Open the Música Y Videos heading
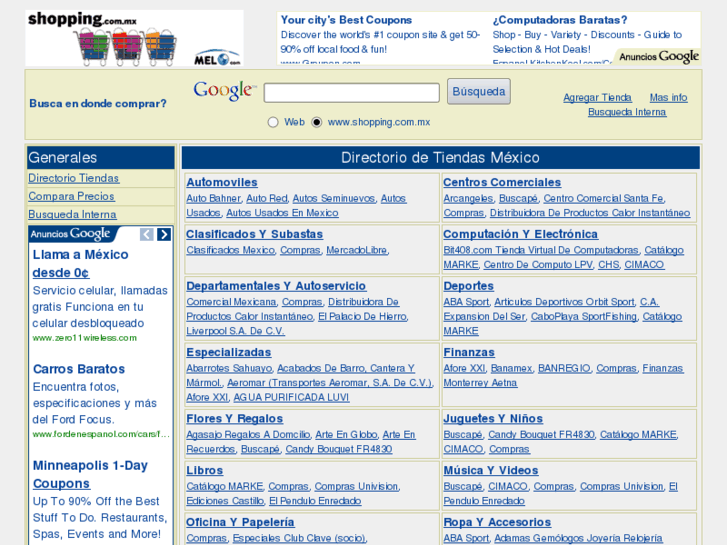The image size is (727, 545). coord(491,470)
